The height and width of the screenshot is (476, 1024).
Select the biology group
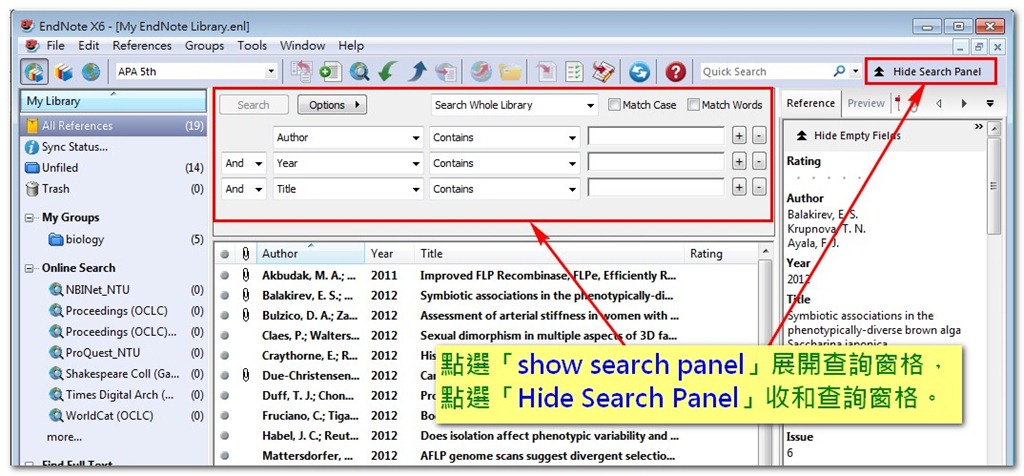pos(85,240)
